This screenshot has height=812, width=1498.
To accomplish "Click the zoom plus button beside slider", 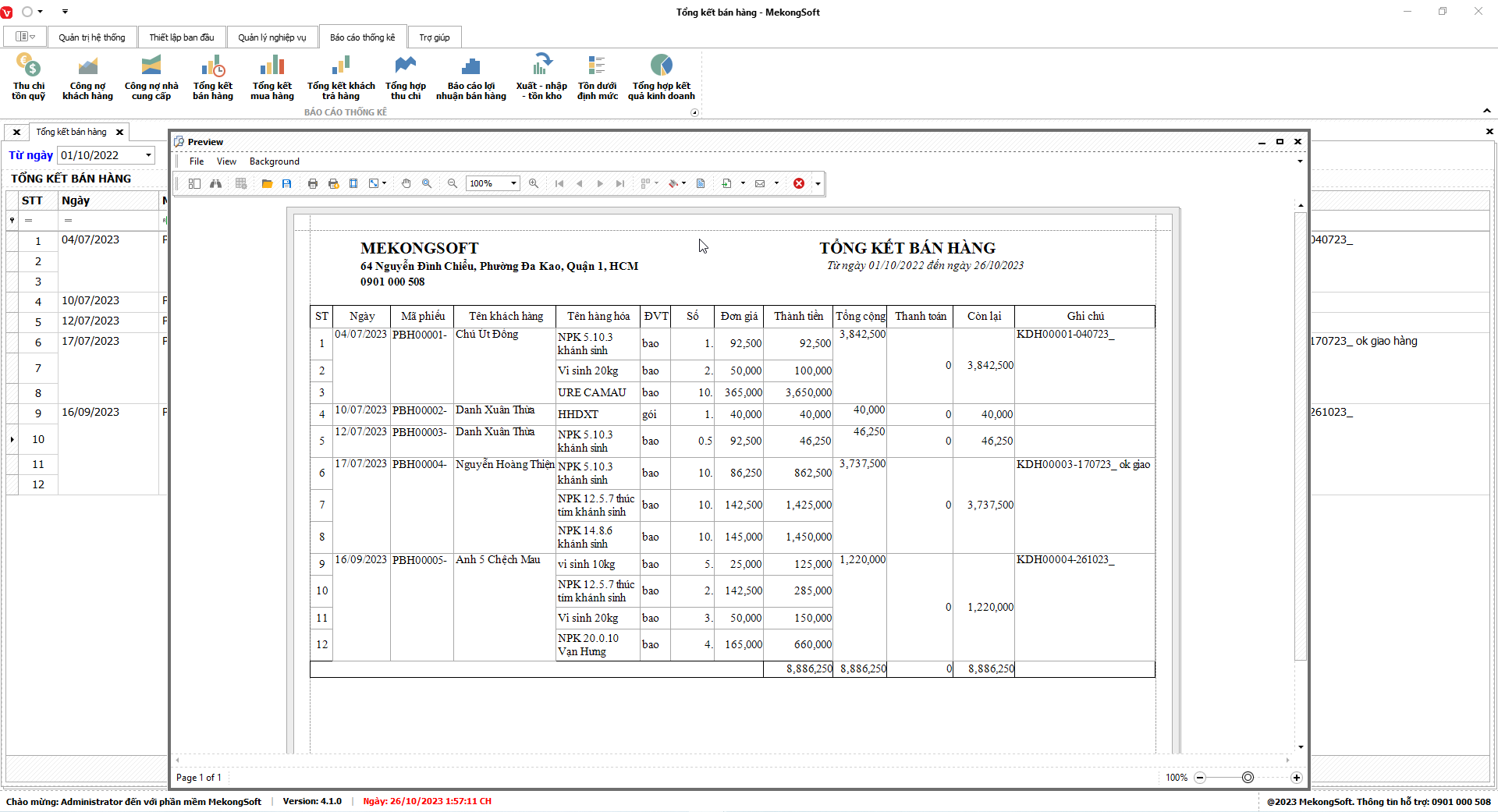I will pyautogui.click(x=1296, y=778).
